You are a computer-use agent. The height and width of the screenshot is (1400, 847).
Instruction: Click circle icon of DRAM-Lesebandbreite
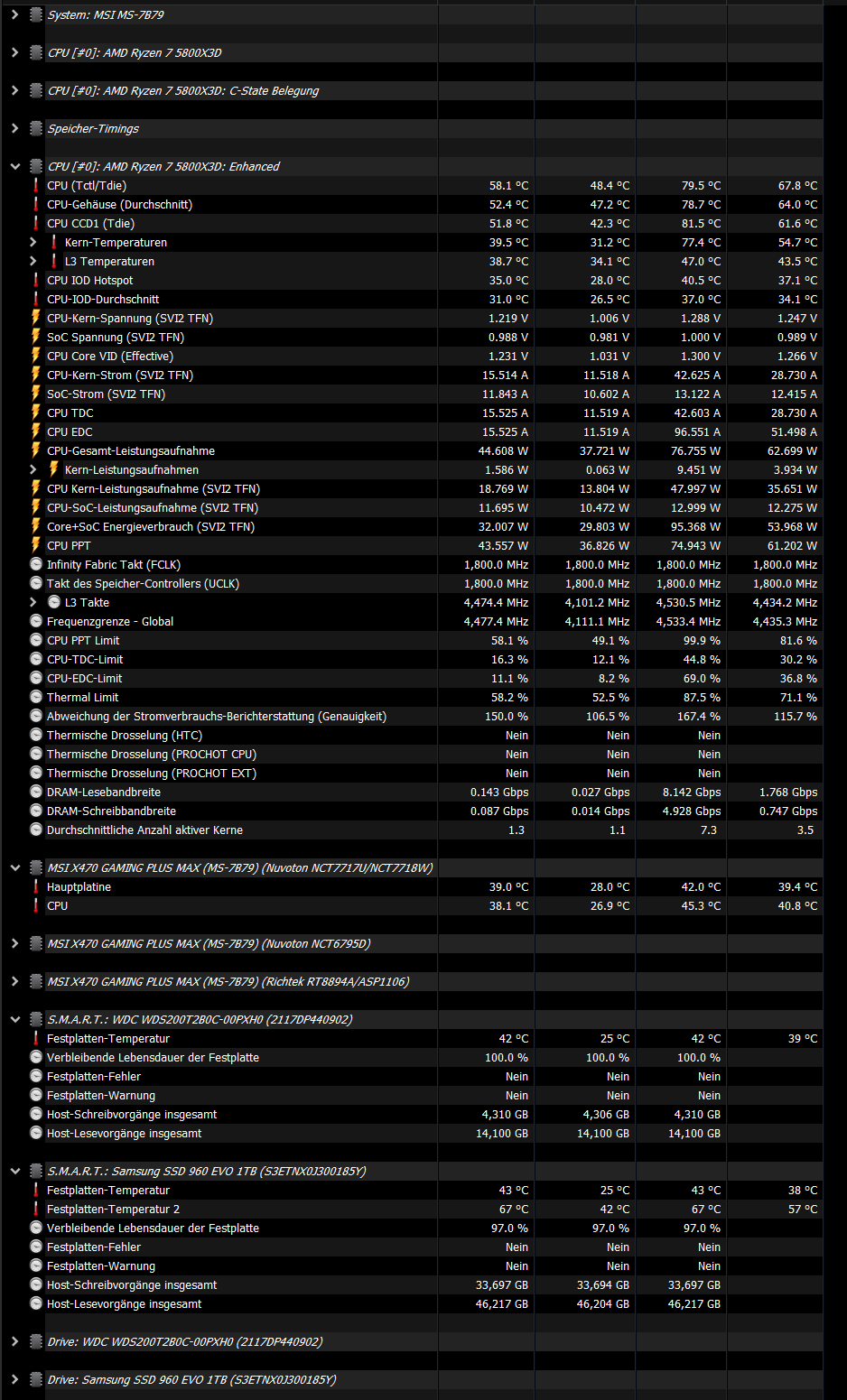(x=36, y=792)
